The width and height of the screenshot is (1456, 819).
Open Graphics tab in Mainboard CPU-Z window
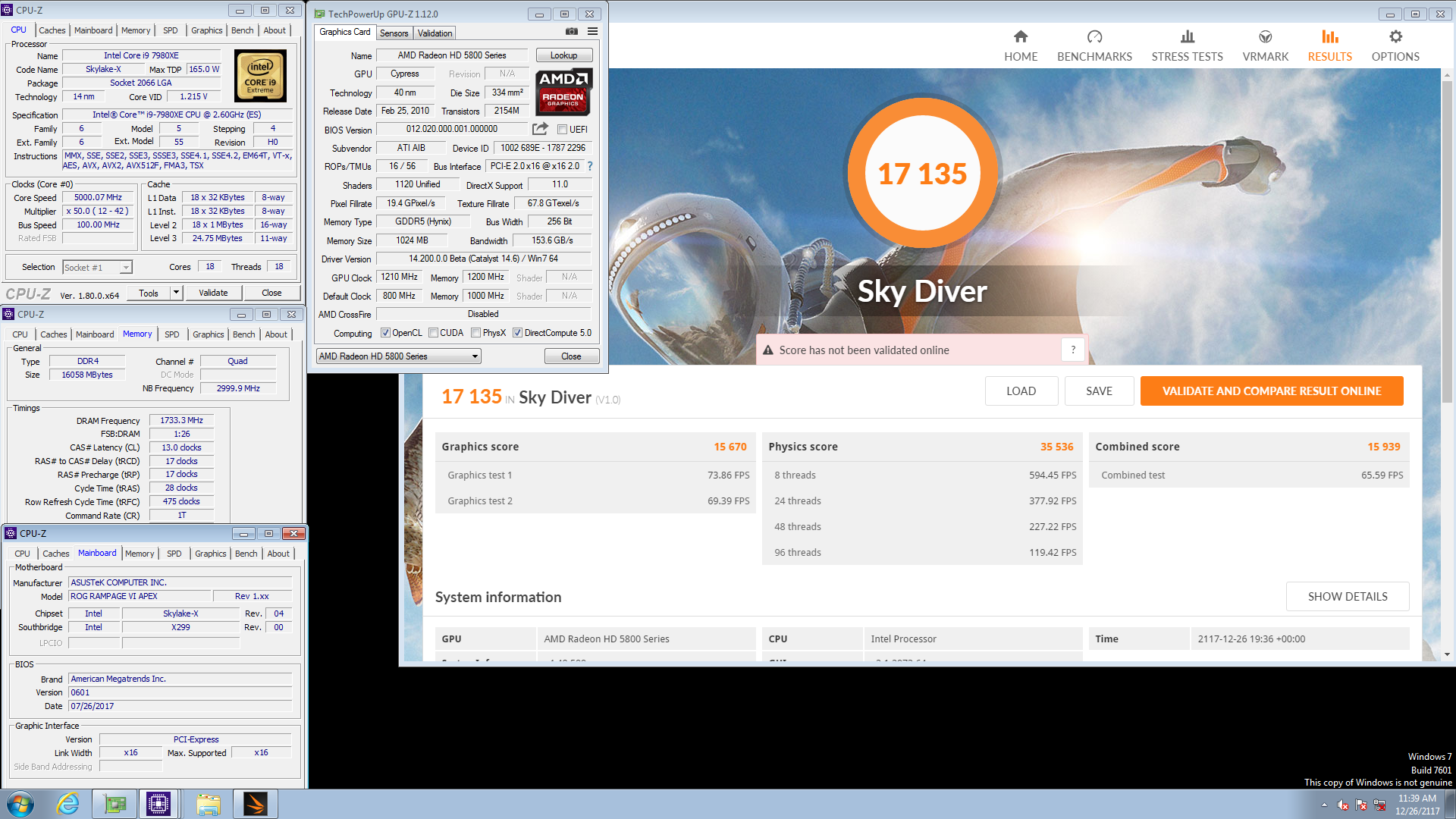coord(211,554)
